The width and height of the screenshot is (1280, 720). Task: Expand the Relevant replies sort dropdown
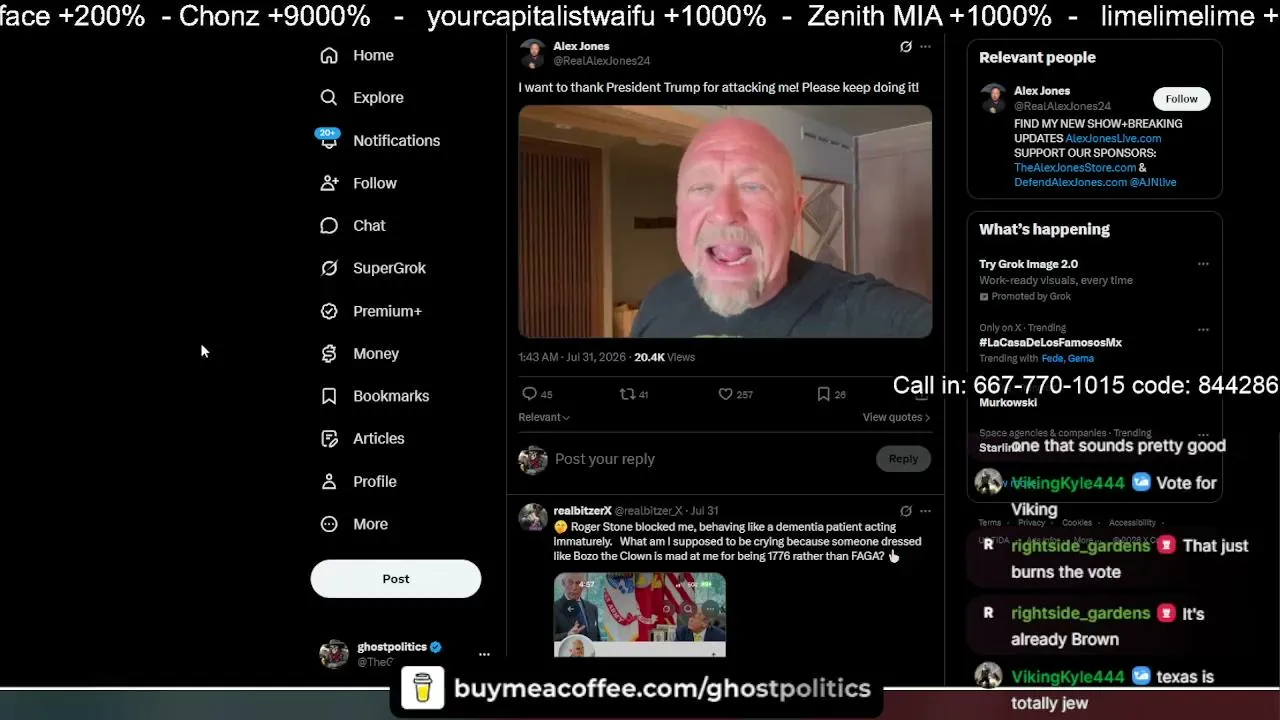pyautogui.click(x=544, y=417)
